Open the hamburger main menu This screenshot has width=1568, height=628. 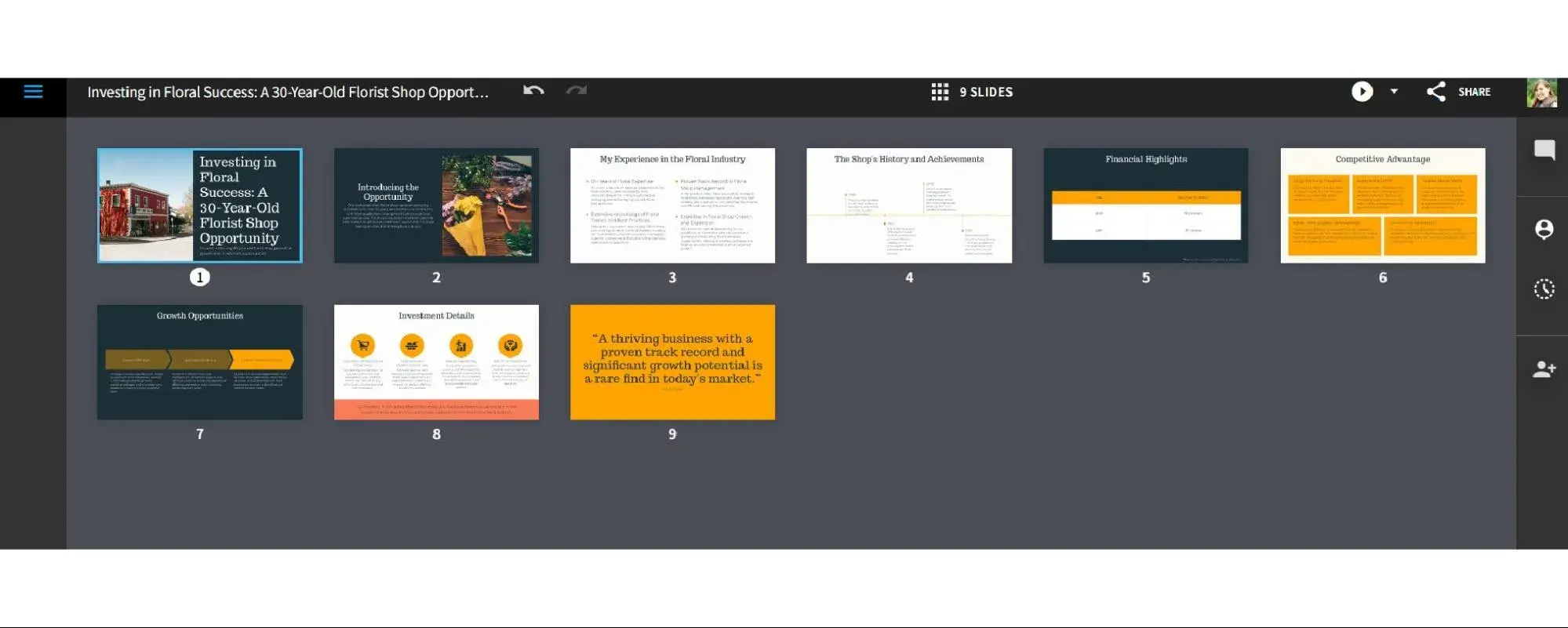(x=33, y=92)
